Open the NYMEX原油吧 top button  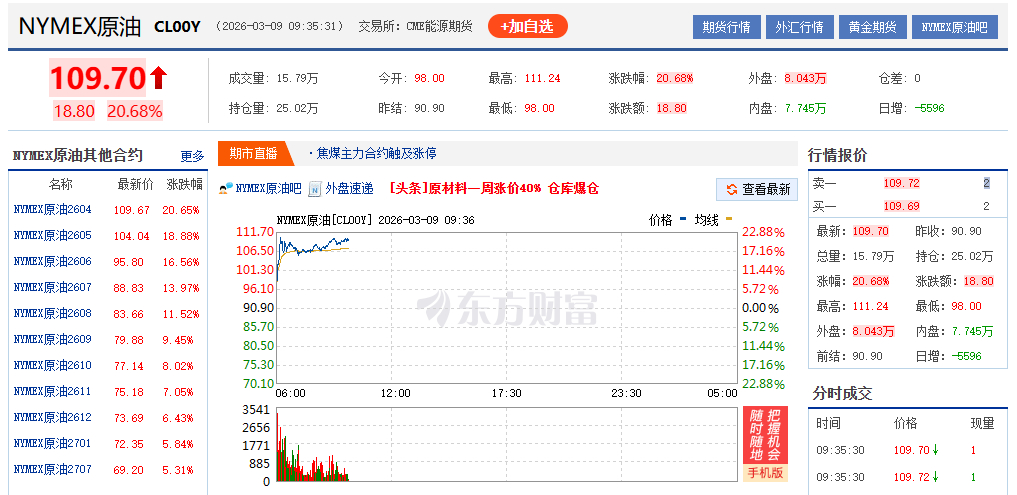[x=955, y=27]
